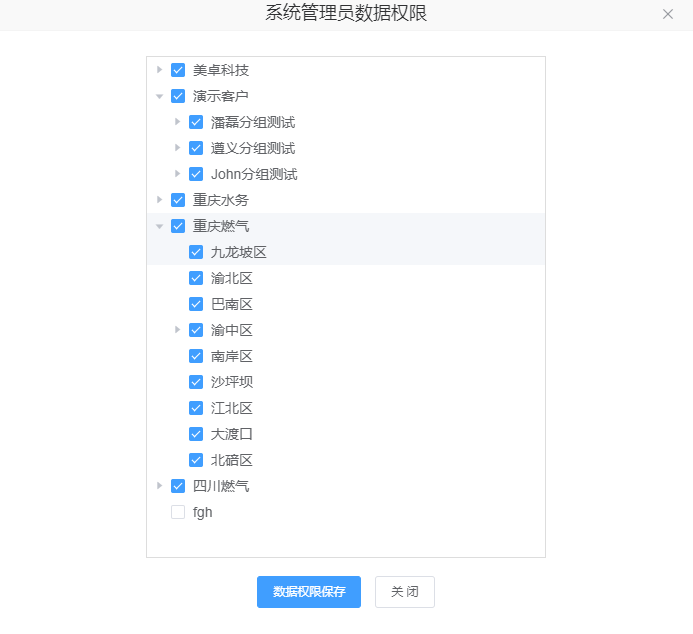Expand the 潘磊分组测试 node arrow
The height and width of the screenshot is (634, 693).
pyautogui.click(x=177, y=122)
